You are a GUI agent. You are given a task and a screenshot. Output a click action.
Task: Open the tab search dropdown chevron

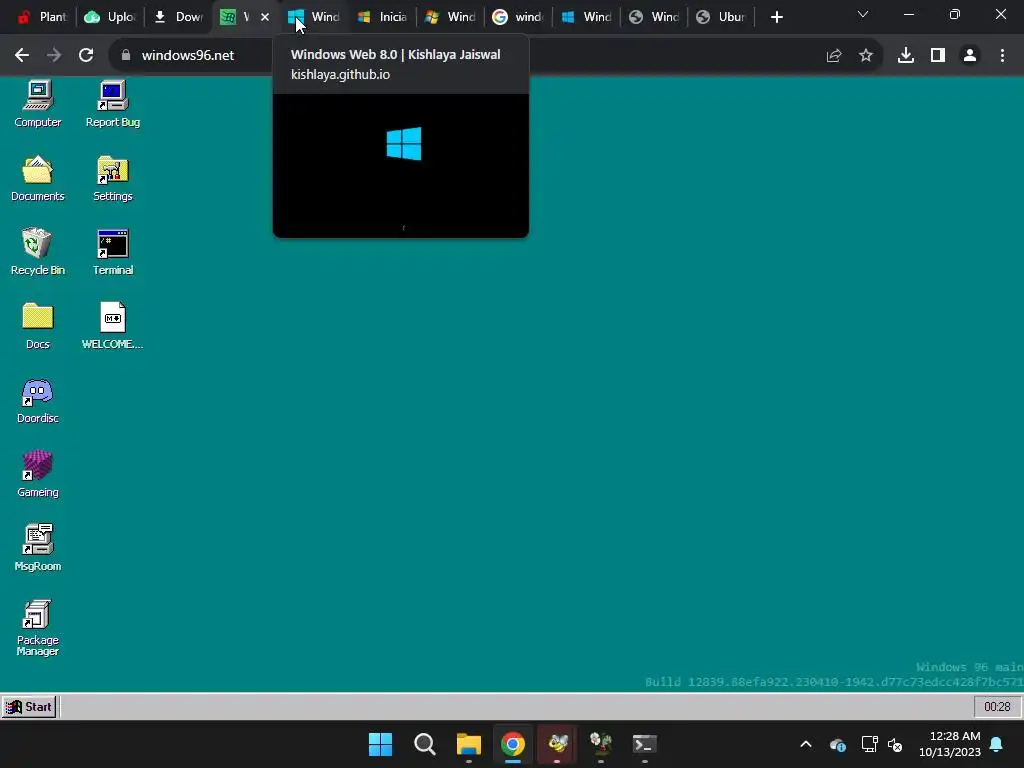863,14
